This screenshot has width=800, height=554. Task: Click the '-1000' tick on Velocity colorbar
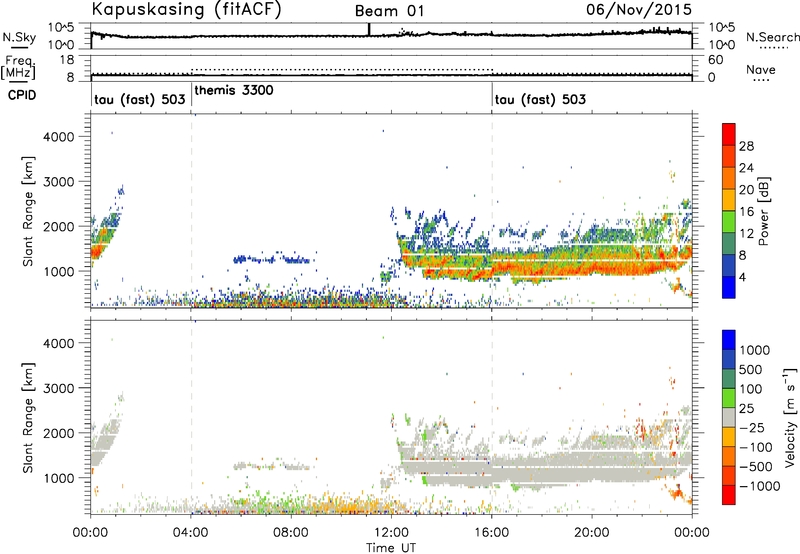coord(760,486)
